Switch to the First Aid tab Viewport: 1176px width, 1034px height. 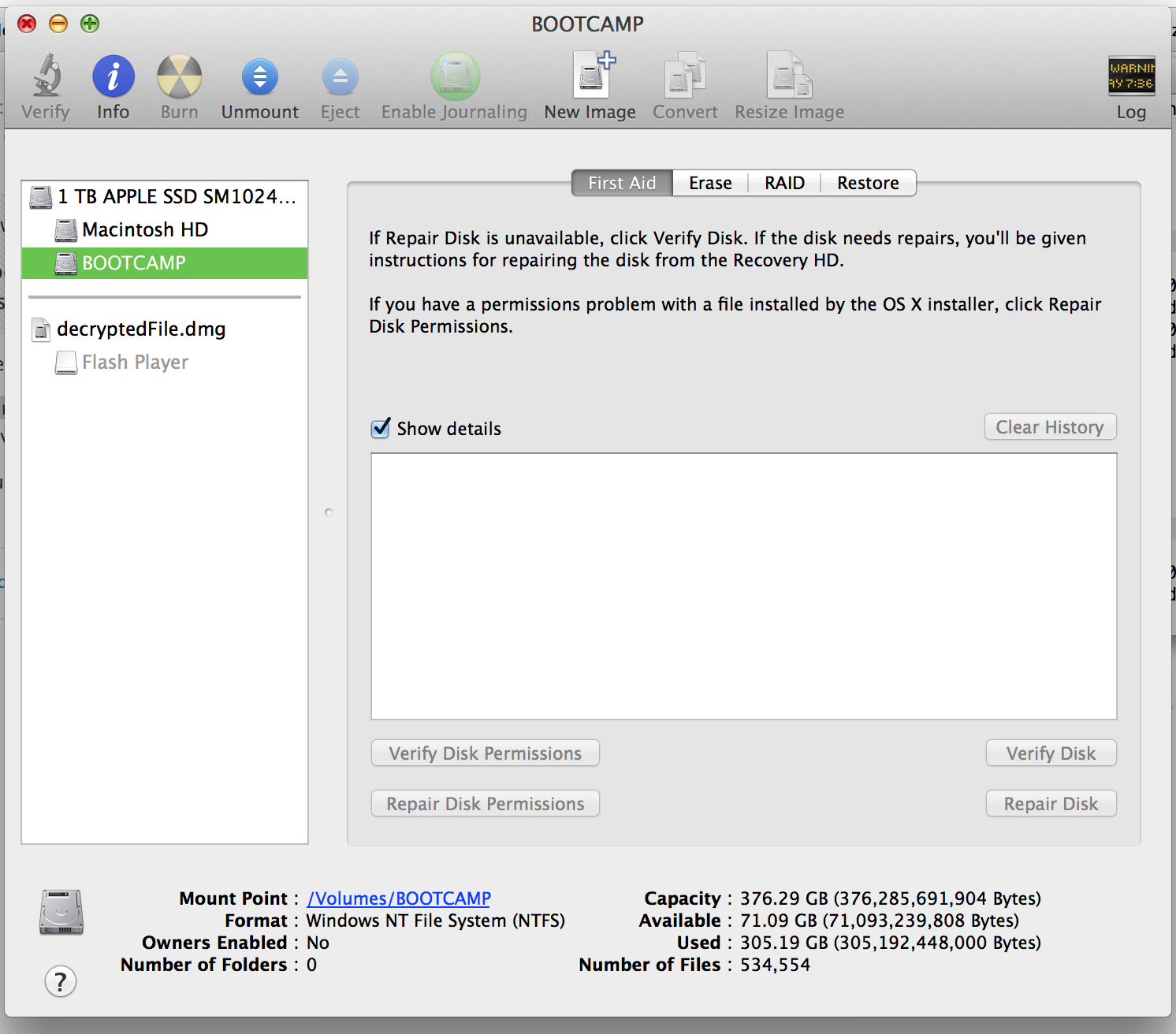622,183
